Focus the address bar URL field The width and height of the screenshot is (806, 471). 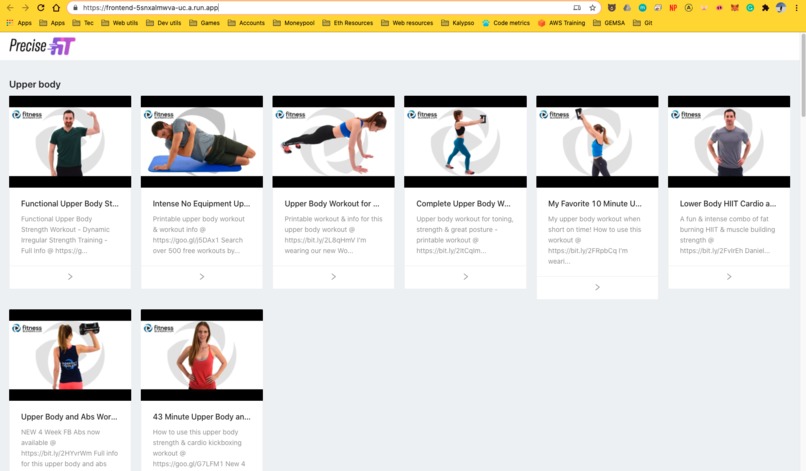(x=324, y=8)
